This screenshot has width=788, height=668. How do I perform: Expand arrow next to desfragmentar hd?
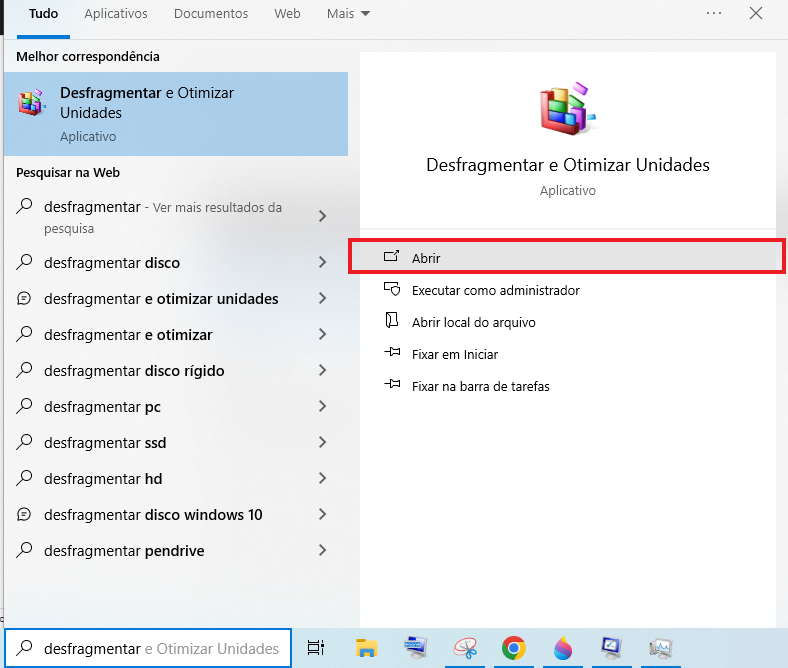pyautogui.click(x=323, y=479)
